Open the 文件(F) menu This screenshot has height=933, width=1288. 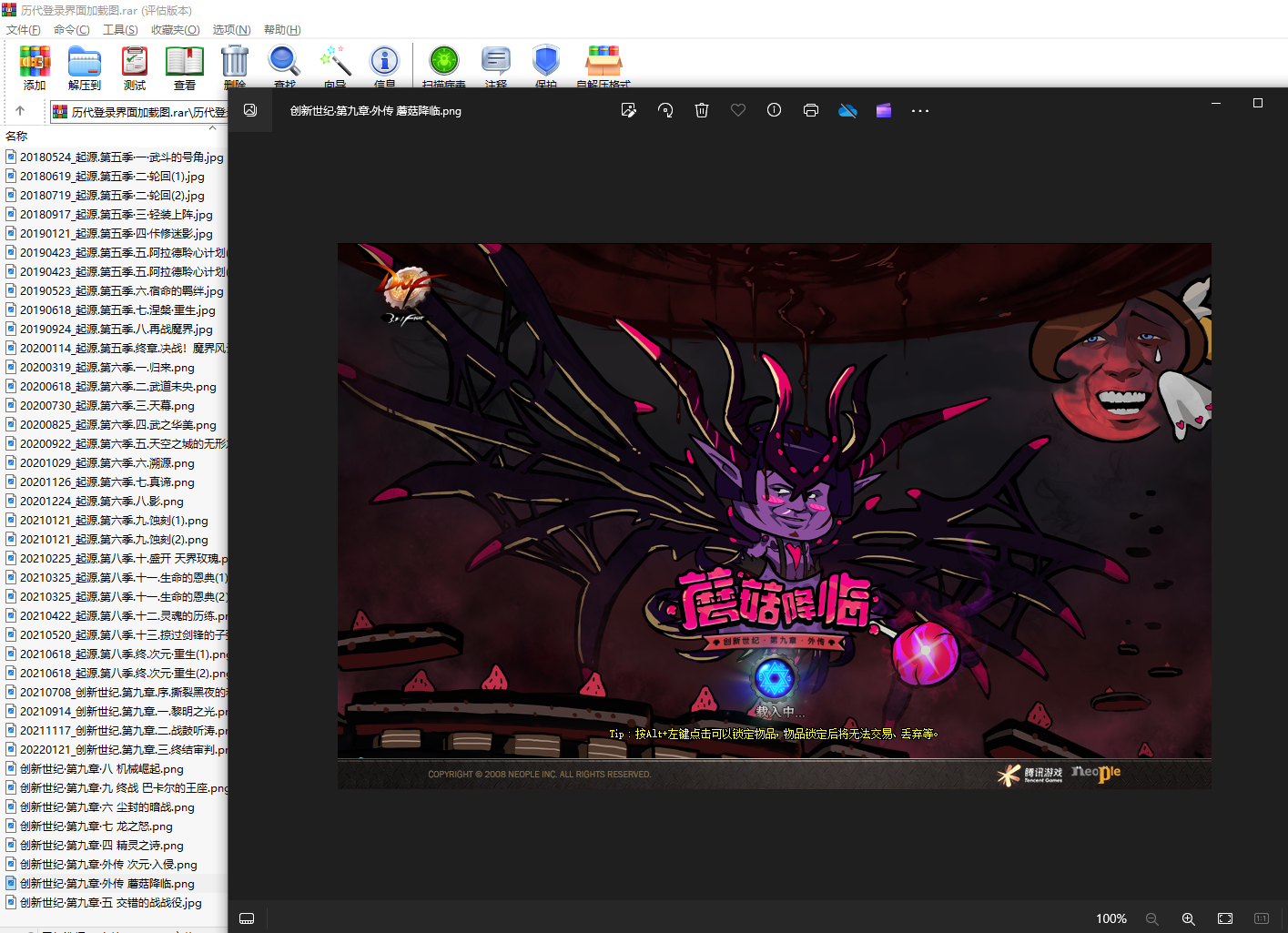click(24, 30)
